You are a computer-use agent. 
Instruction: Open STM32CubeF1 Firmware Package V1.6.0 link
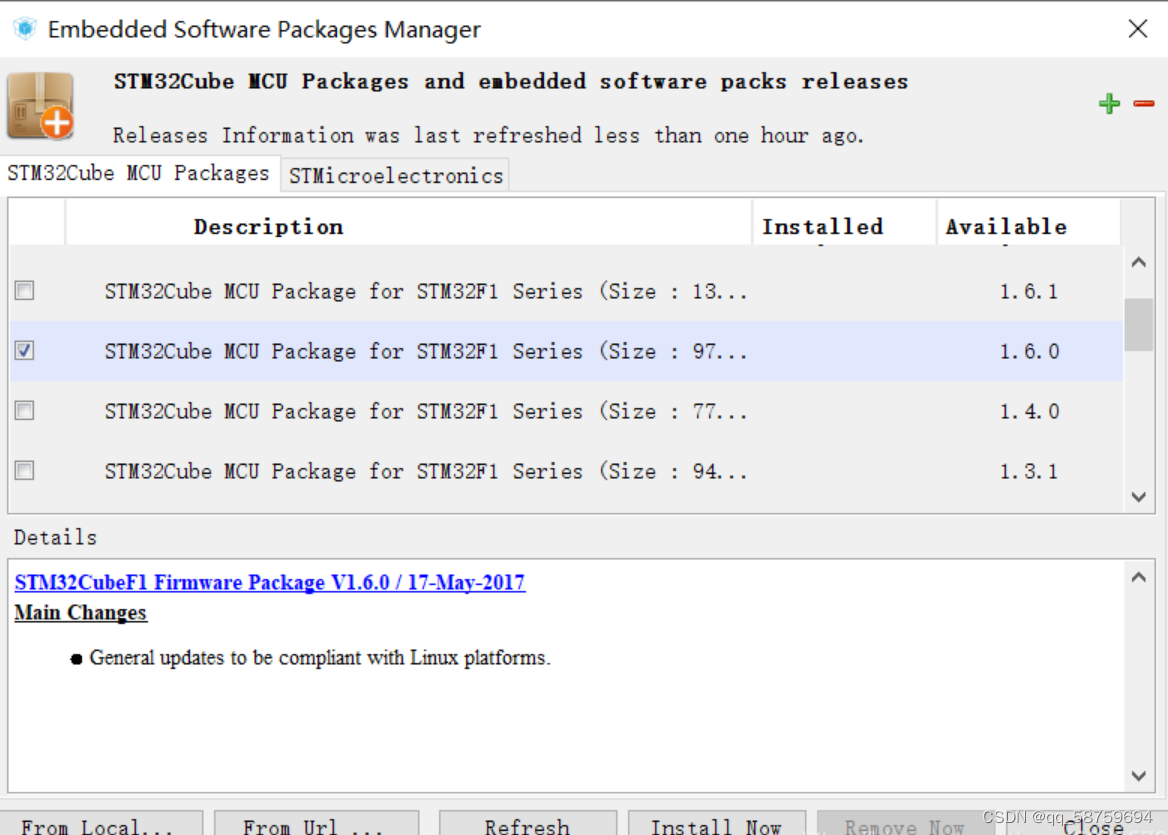[270, 582]
